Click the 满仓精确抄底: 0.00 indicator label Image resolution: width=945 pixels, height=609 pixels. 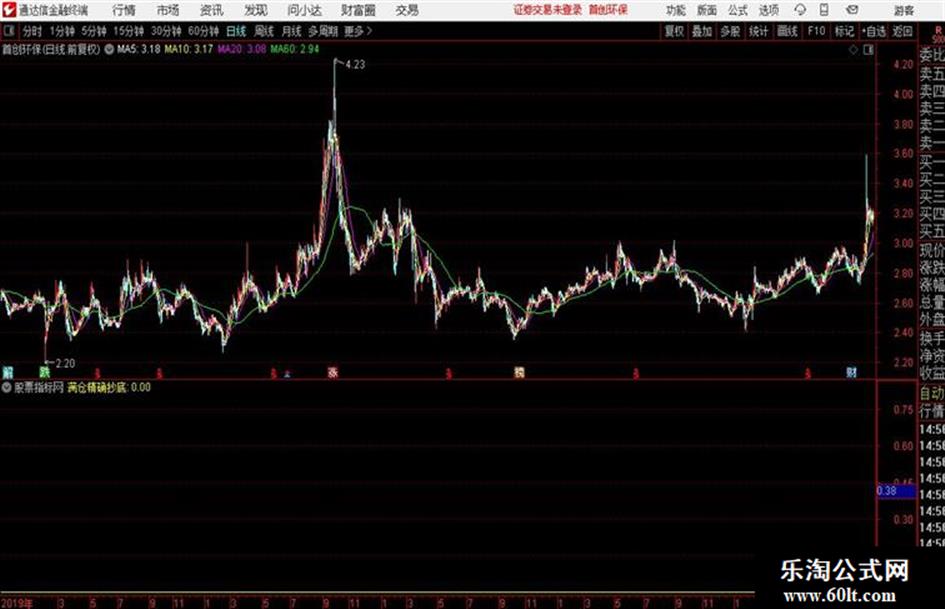(x=109, y=388)
